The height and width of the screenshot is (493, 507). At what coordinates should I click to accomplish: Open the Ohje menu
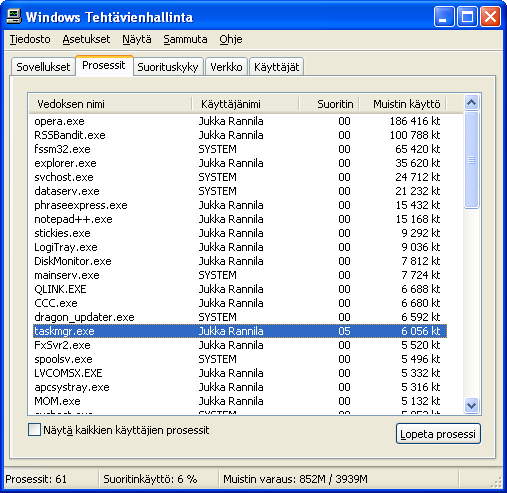231,39
